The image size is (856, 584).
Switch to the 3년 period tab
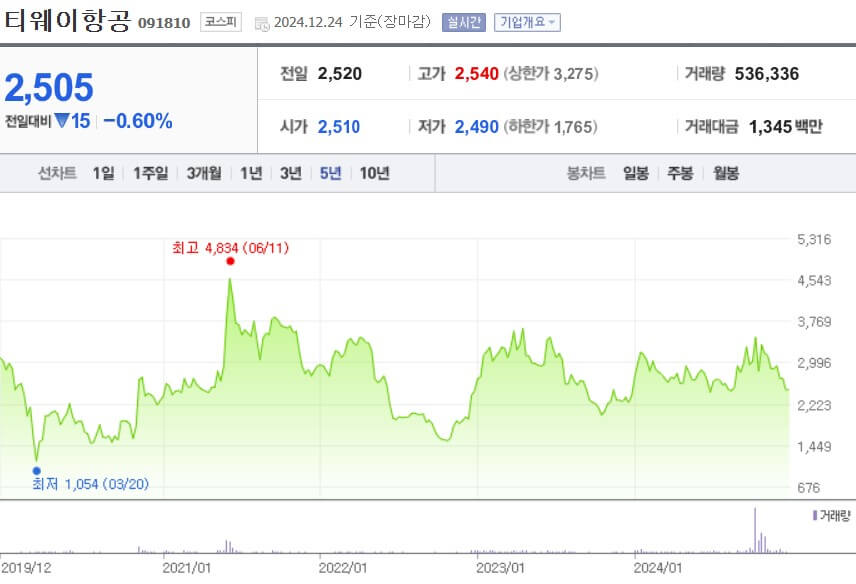pyautogui.click(x=291, y=172)
